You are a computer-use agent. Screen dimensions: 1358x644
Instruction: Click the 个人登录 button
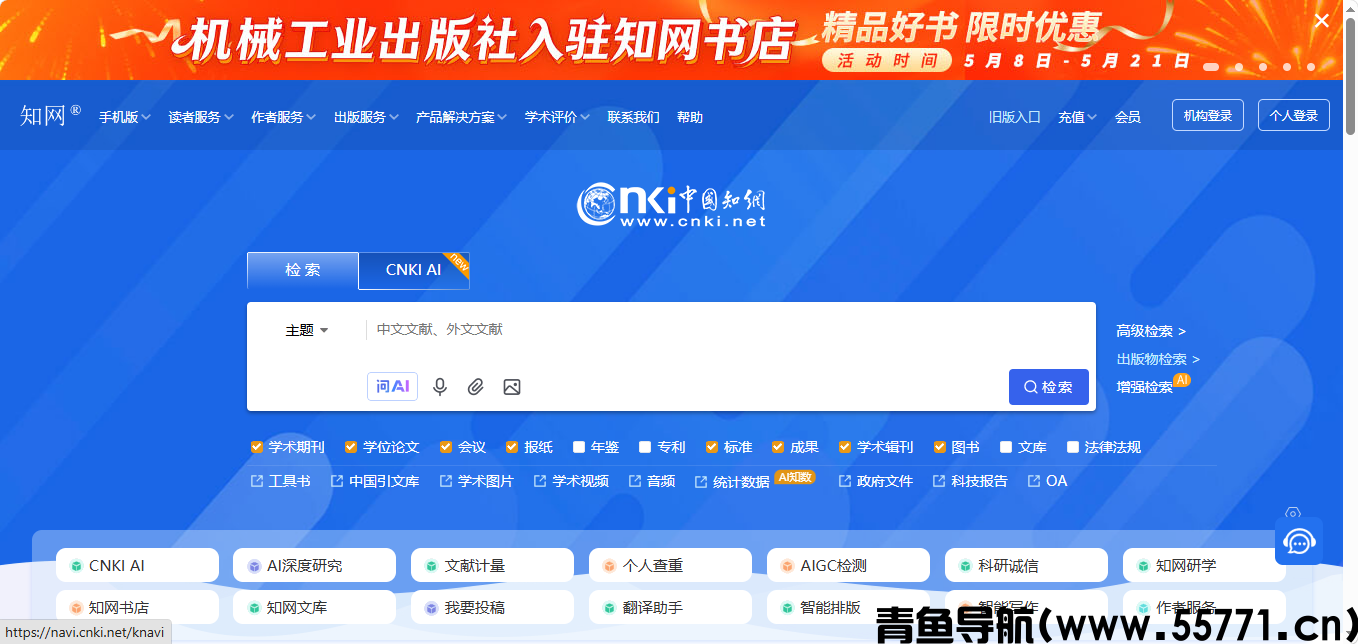1294,115
